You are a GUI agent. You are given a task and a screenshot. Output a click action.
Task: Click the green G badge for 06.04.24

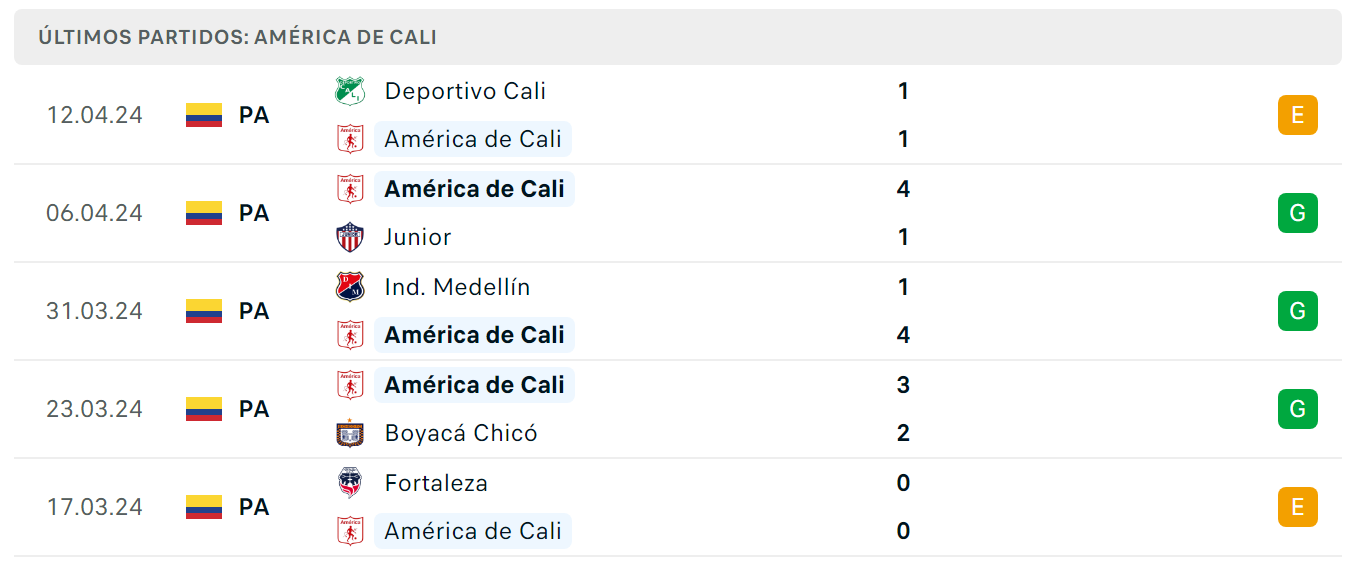pyautogui.click(x=1298, y=213)
